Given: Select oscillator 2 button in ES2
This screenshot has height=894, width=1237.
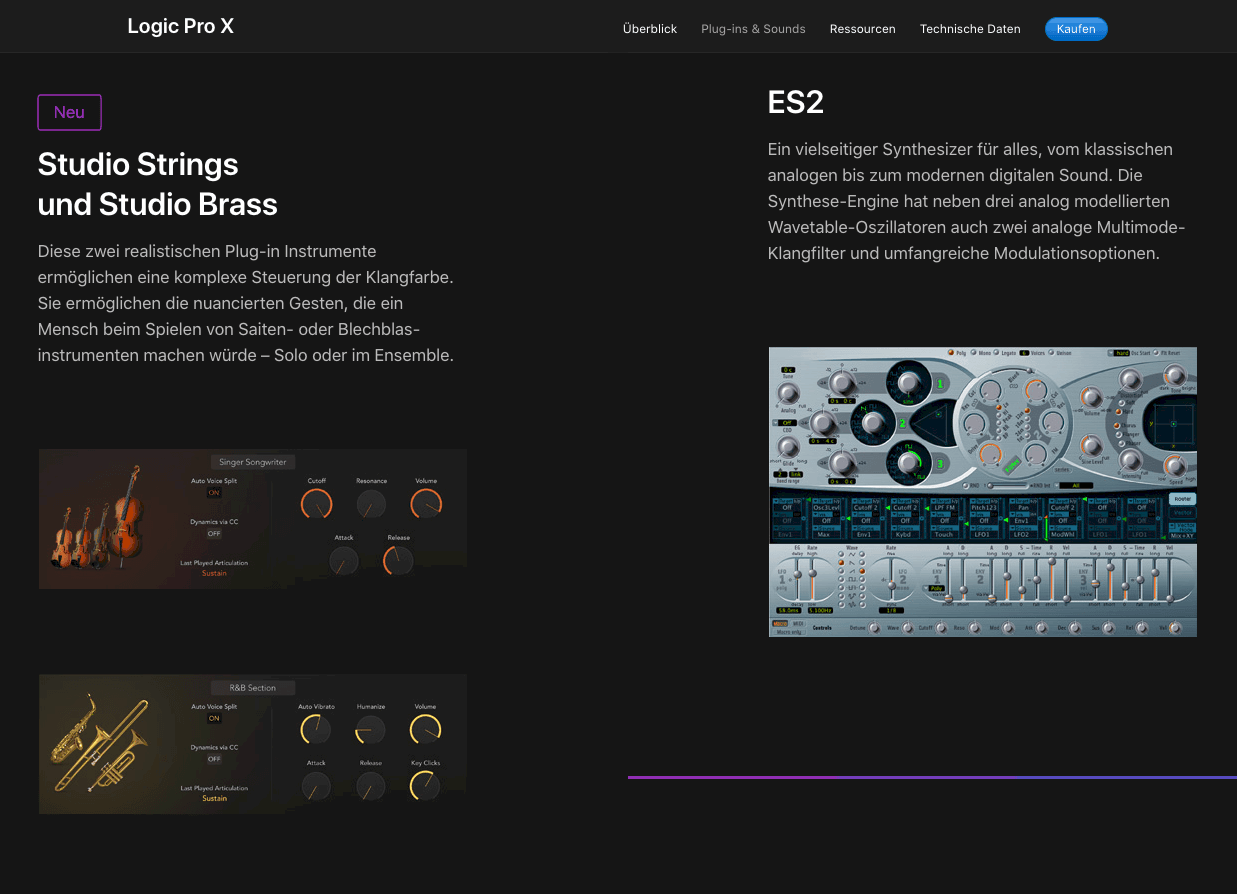Looking at the screenshot, I should [x=902, y=423].
